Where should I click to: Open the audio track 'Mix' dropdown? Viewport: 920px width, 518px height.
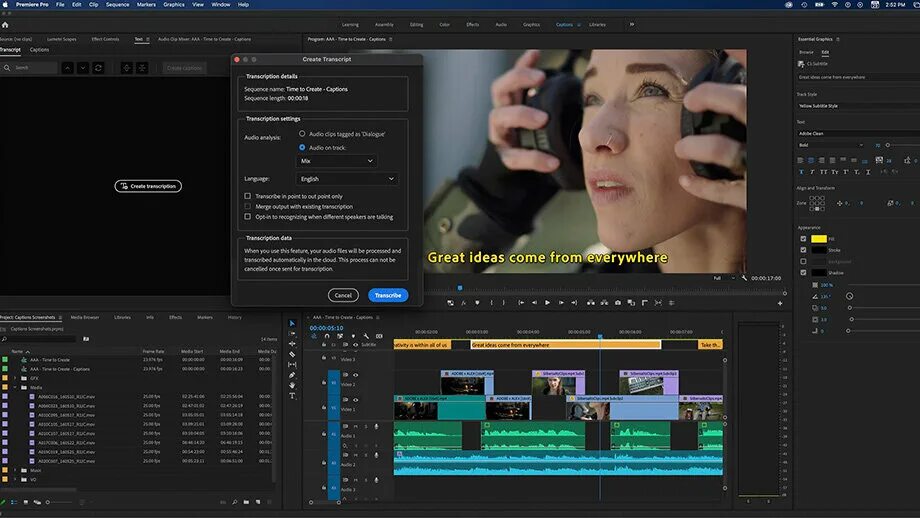pos(336,161)
